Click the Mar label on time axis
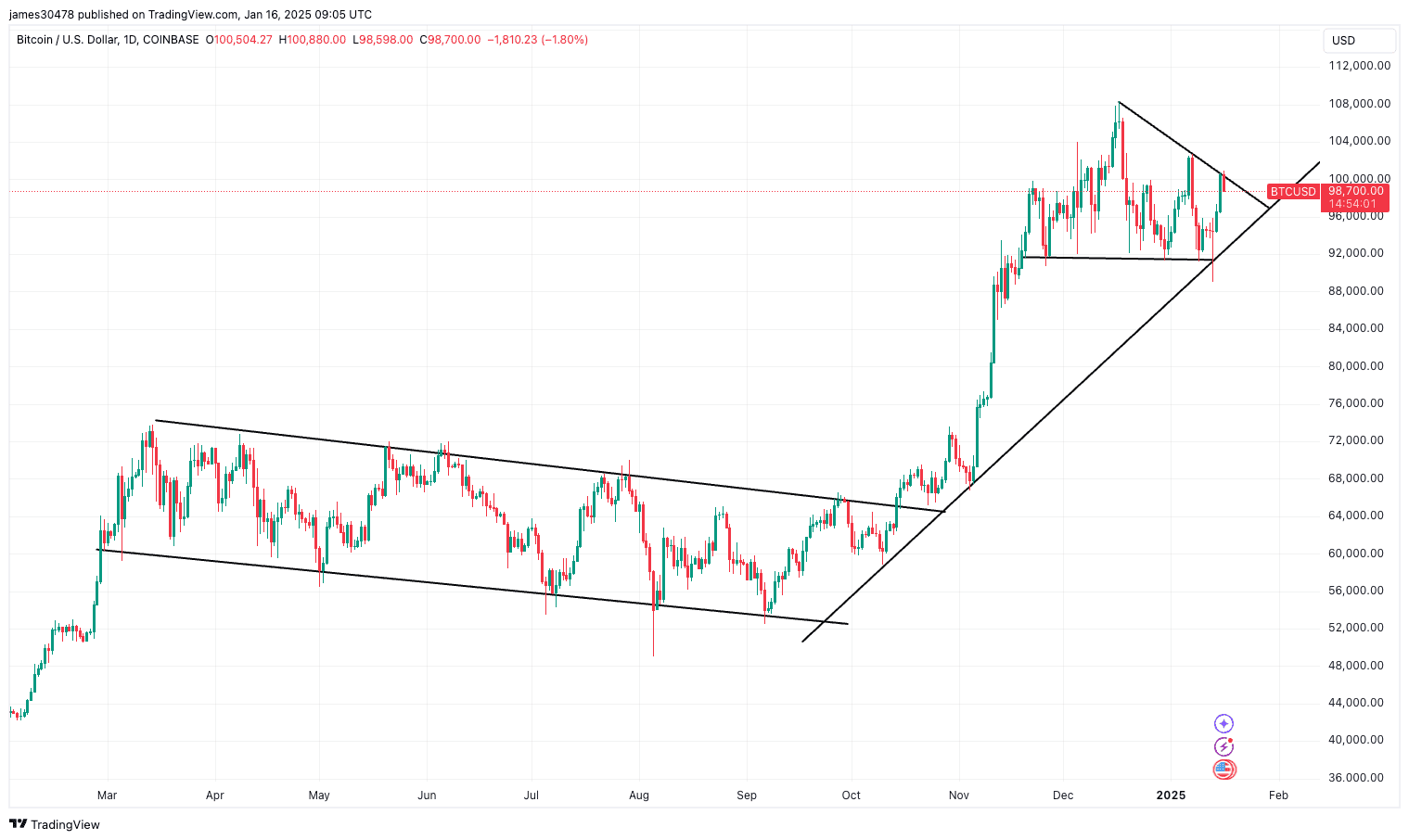 (108, 795)
